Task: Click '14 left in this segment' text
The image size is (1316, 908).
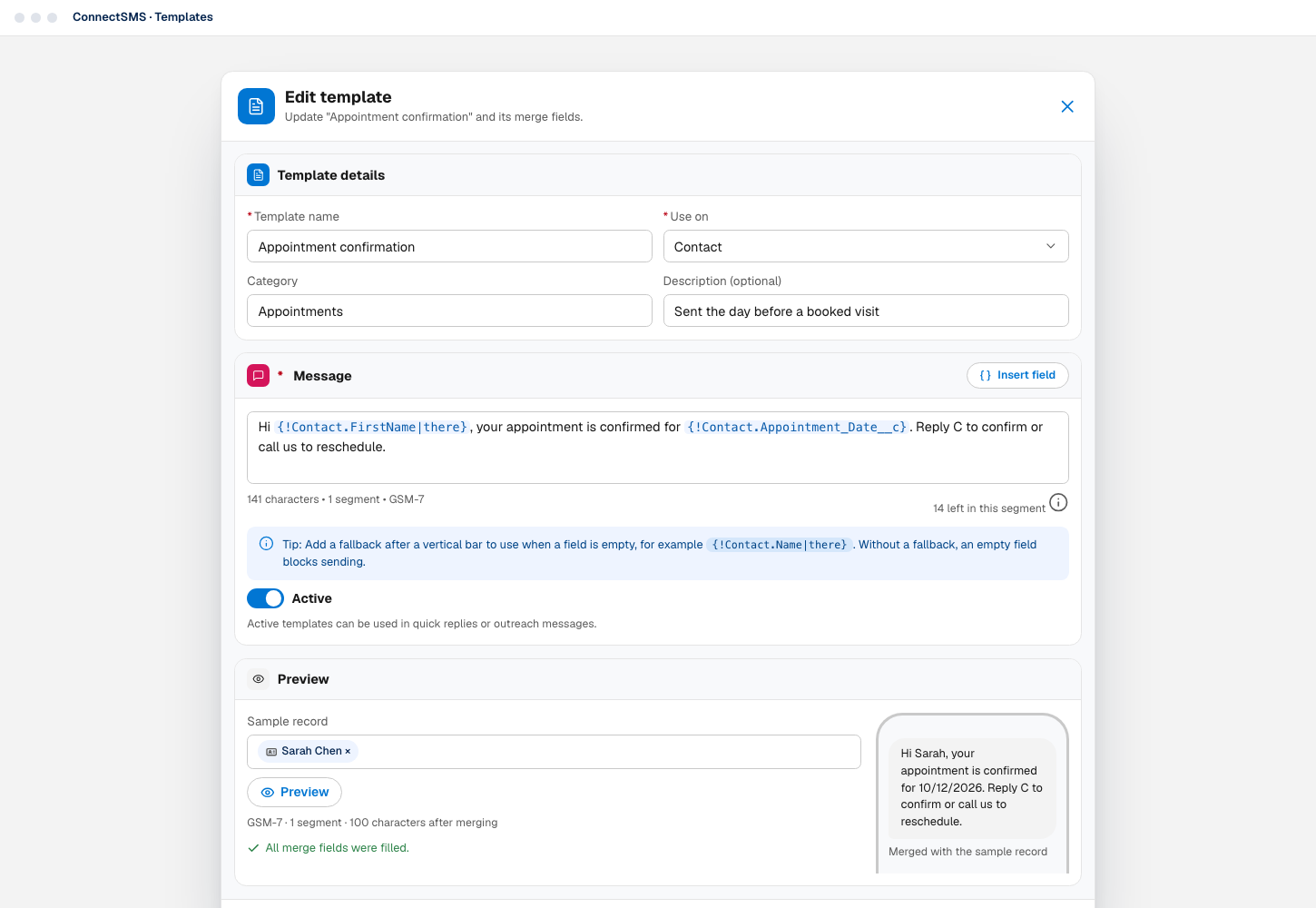Action: [989, 508]
